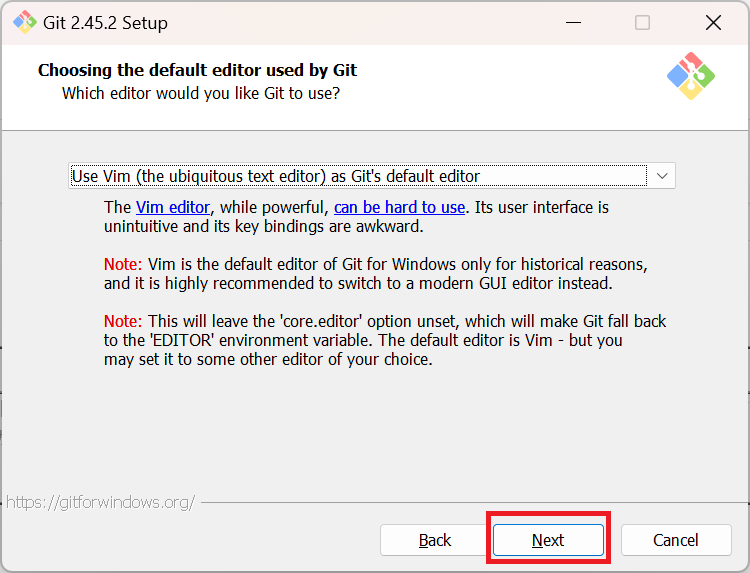The height and width of the screenshot is (573, 750).
Task: Expand the default editor dropdown arrow
Action: (662, 176)
